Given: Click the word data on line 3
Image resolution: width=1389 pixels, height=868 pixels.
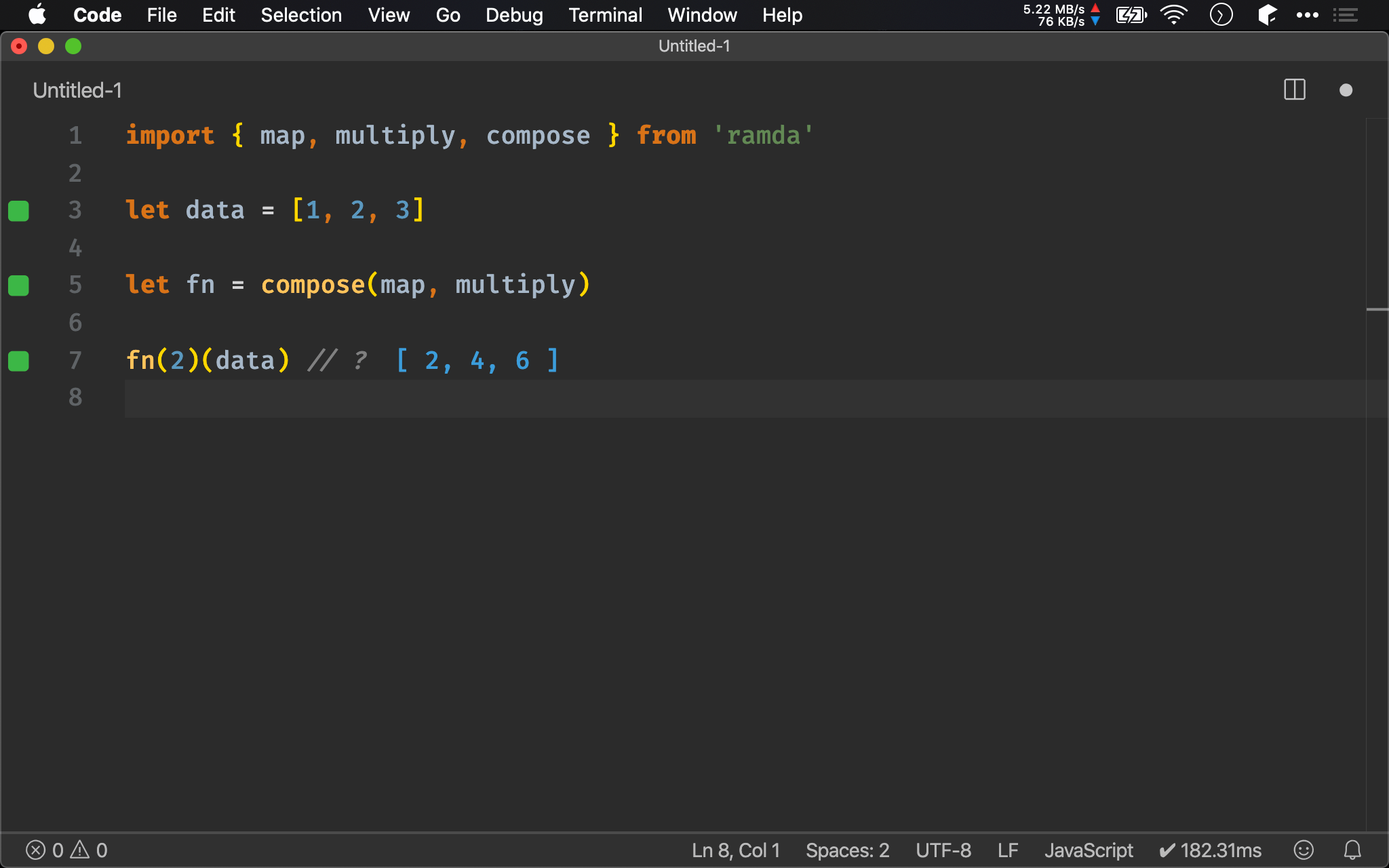Looking at the screenshot, I should point(215,210).
